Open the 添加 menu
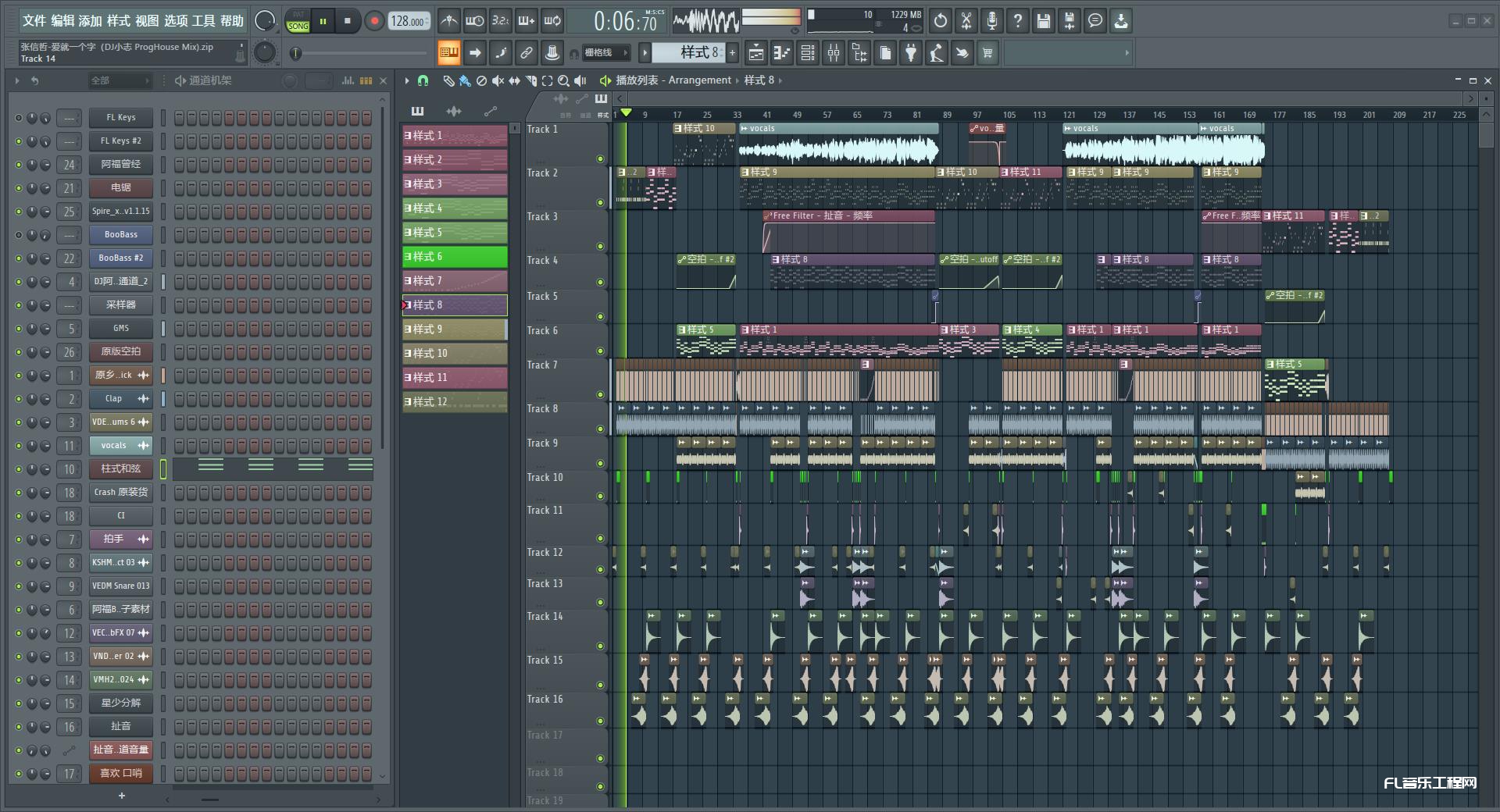 [91, 20]
